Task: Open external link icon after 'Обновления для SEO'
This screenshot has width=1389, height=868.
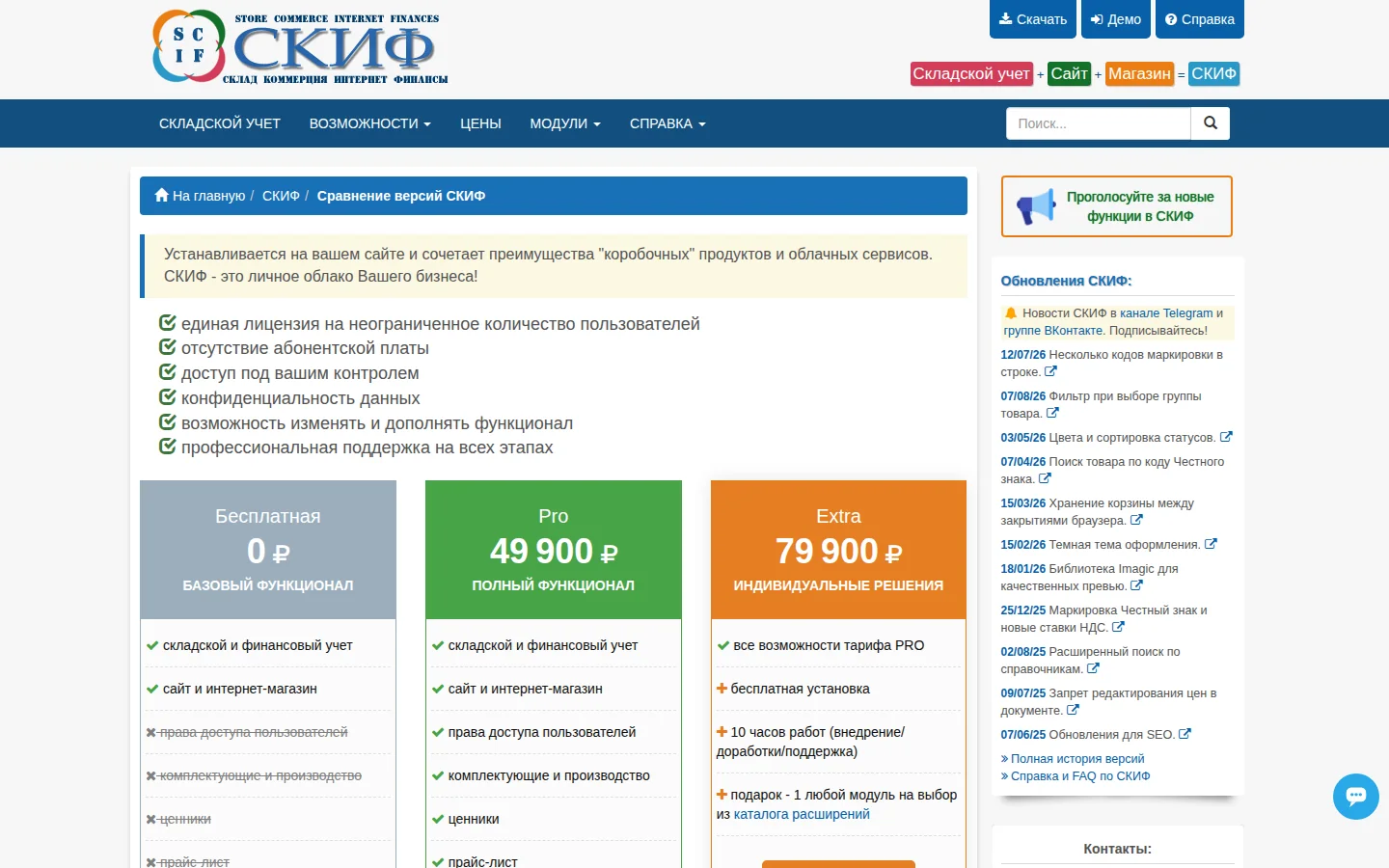Action: [1185, 734]
